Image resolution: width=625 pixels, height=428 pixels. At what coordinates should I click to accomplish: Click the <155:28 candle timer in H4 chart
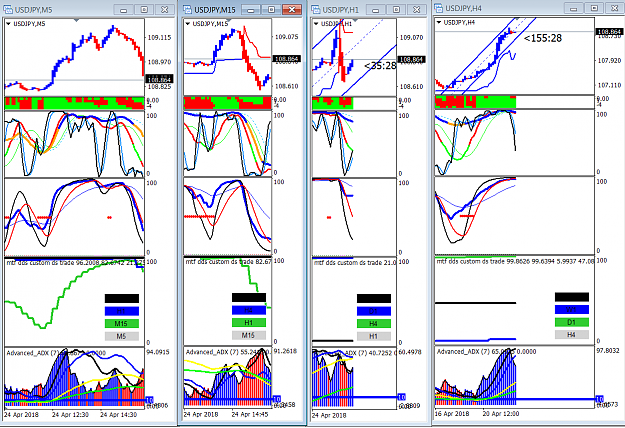pos(543,38)
